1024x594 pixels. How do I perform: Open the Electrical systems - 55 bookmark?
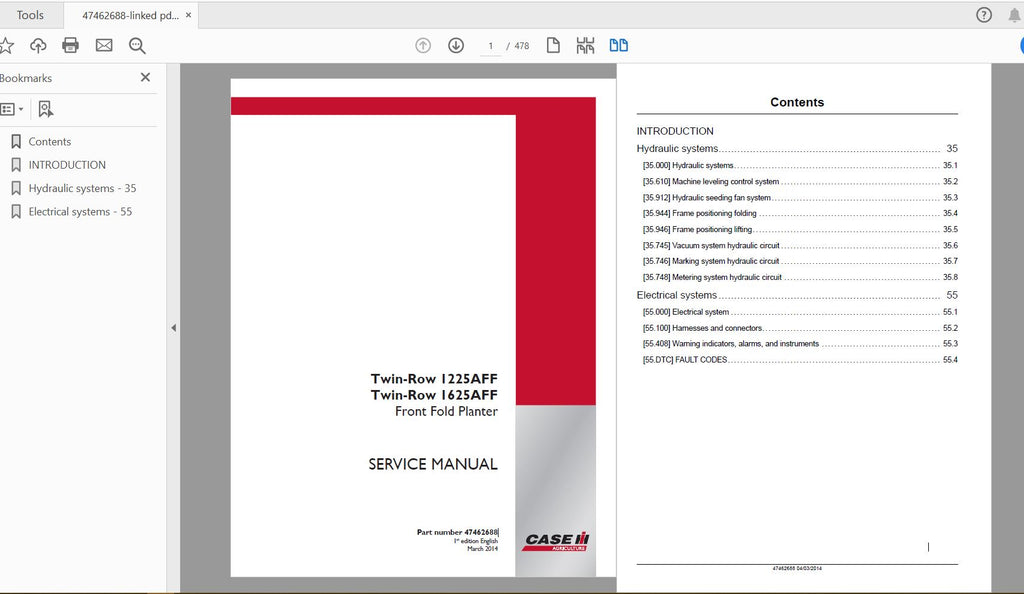80,211
